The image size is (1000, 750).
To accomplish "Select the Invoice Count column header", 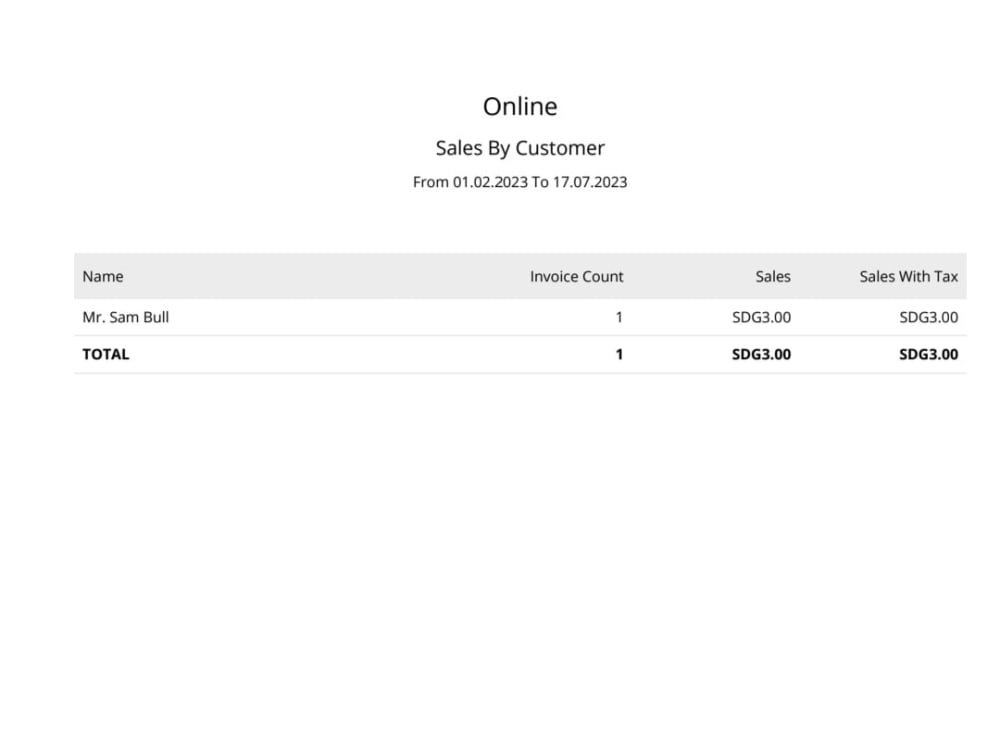I will click(577, 277).
